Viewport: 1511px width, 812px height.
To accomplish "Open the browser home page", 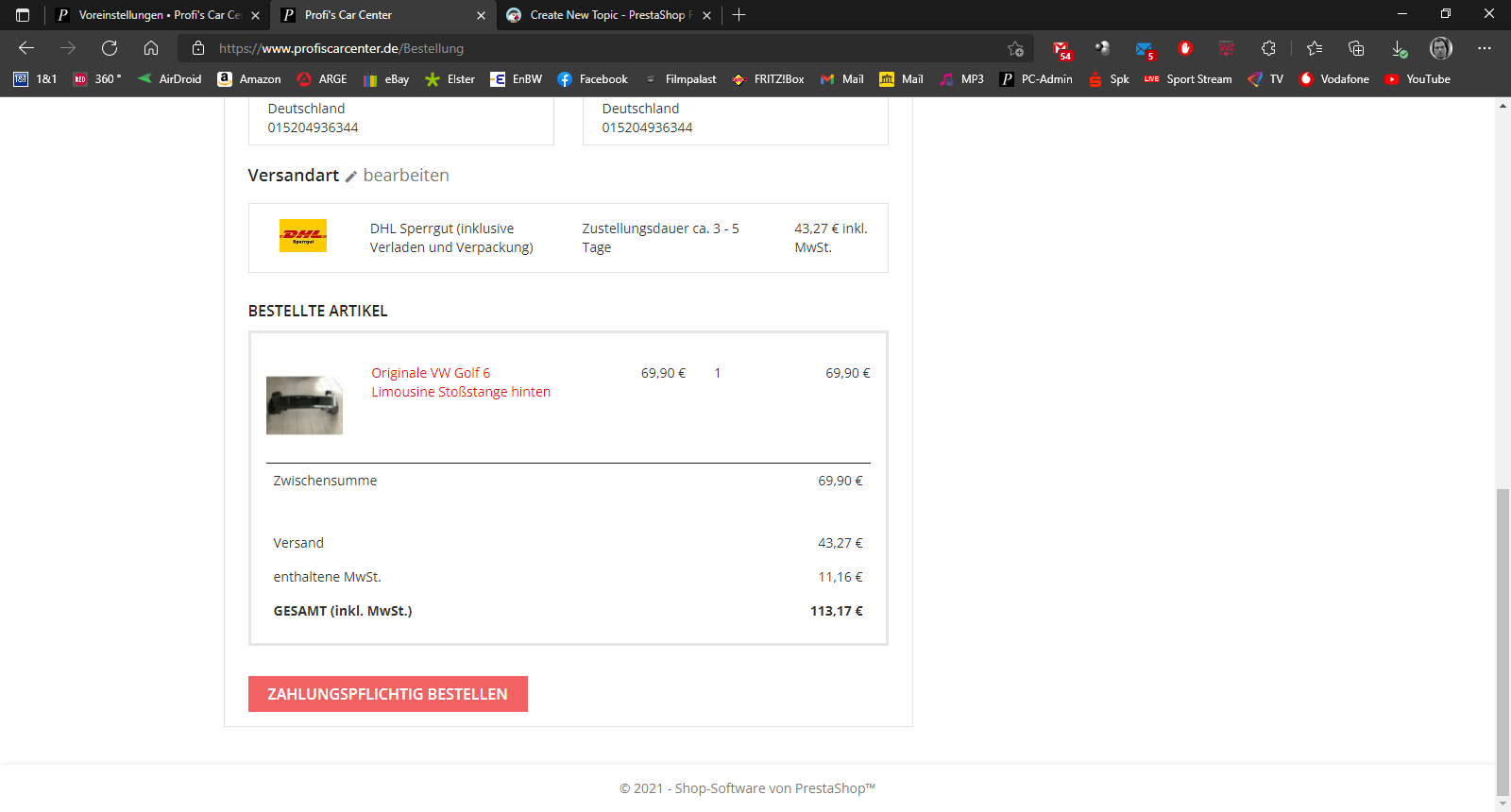I will click(x=151, y=48).
